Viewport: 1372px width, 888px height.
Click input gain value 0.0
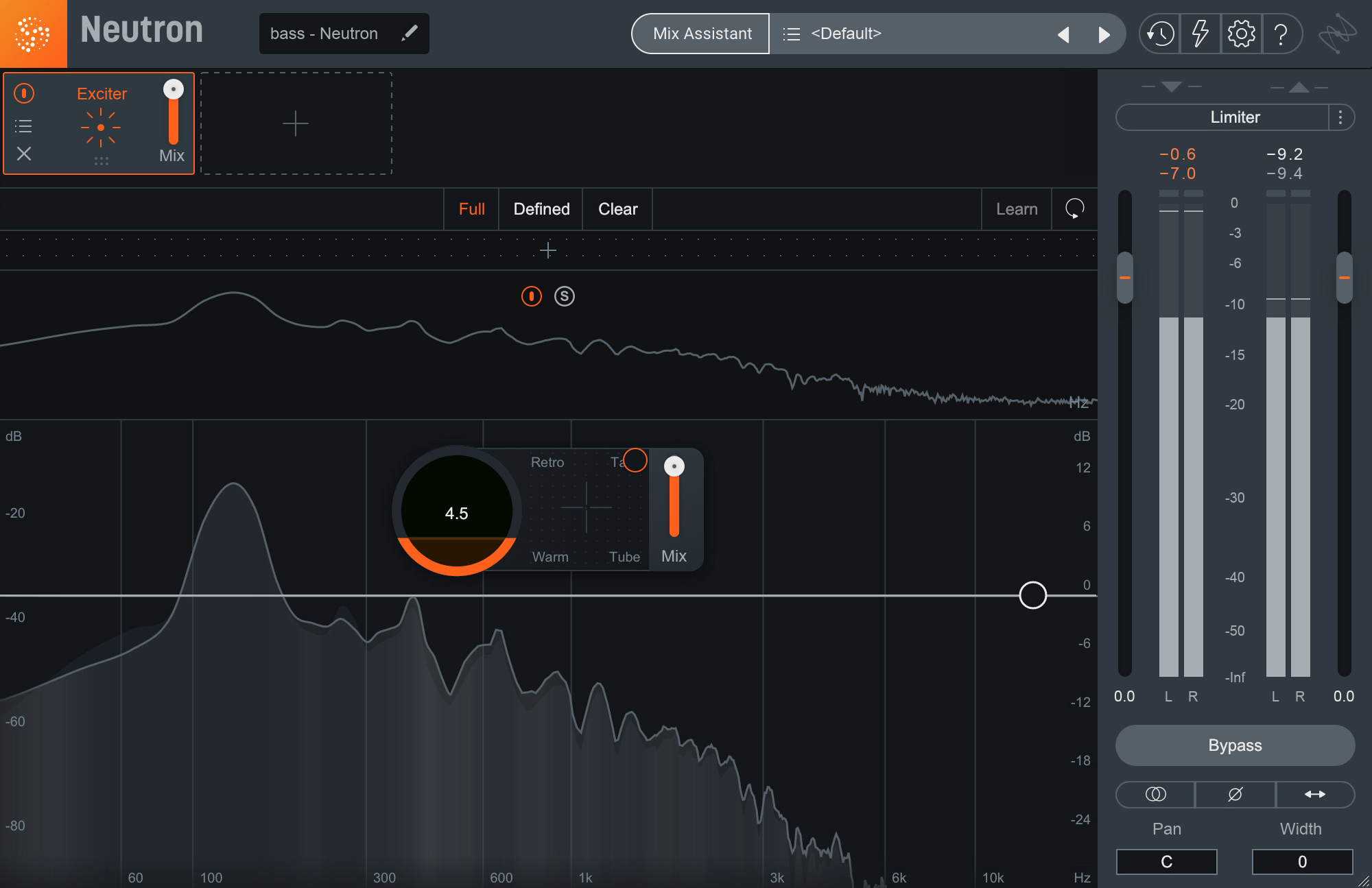(x=1124, y=697)
